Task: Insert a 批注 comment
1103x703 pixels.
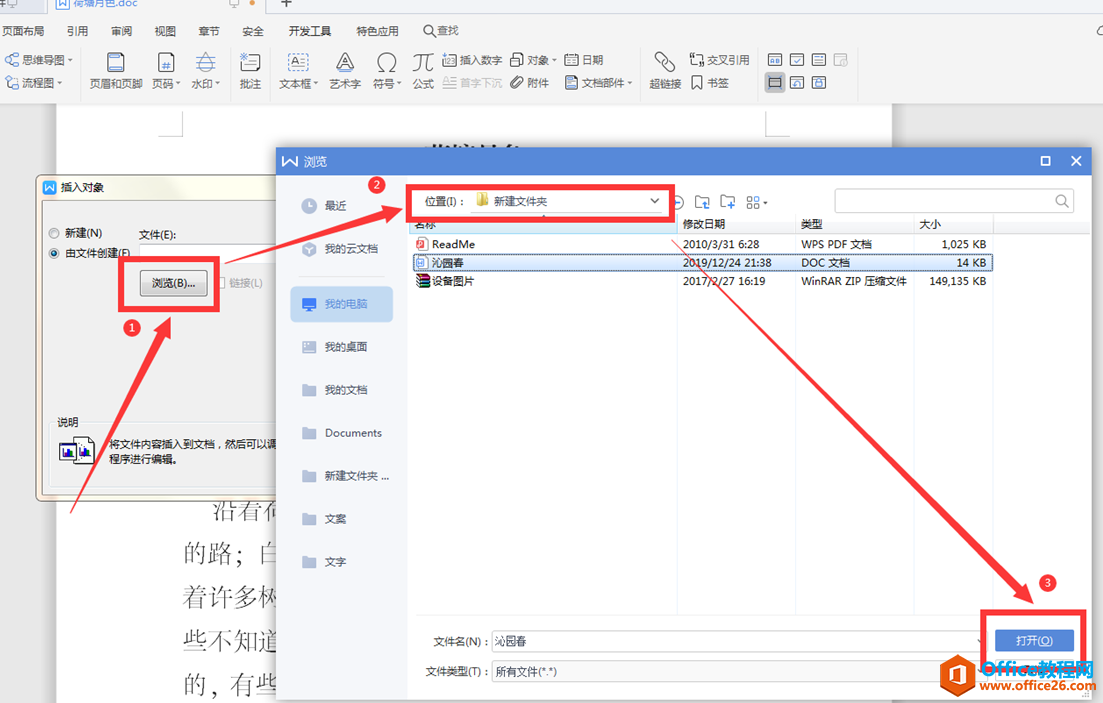Action: point(250,70)
